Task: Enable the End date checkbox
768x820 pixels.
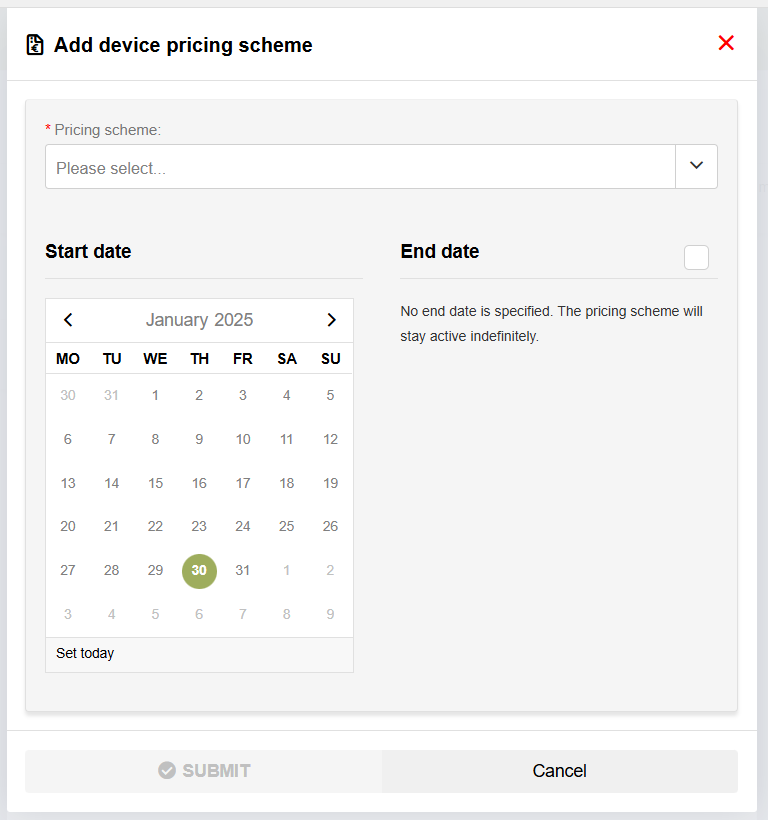Action: click(696, 257)
